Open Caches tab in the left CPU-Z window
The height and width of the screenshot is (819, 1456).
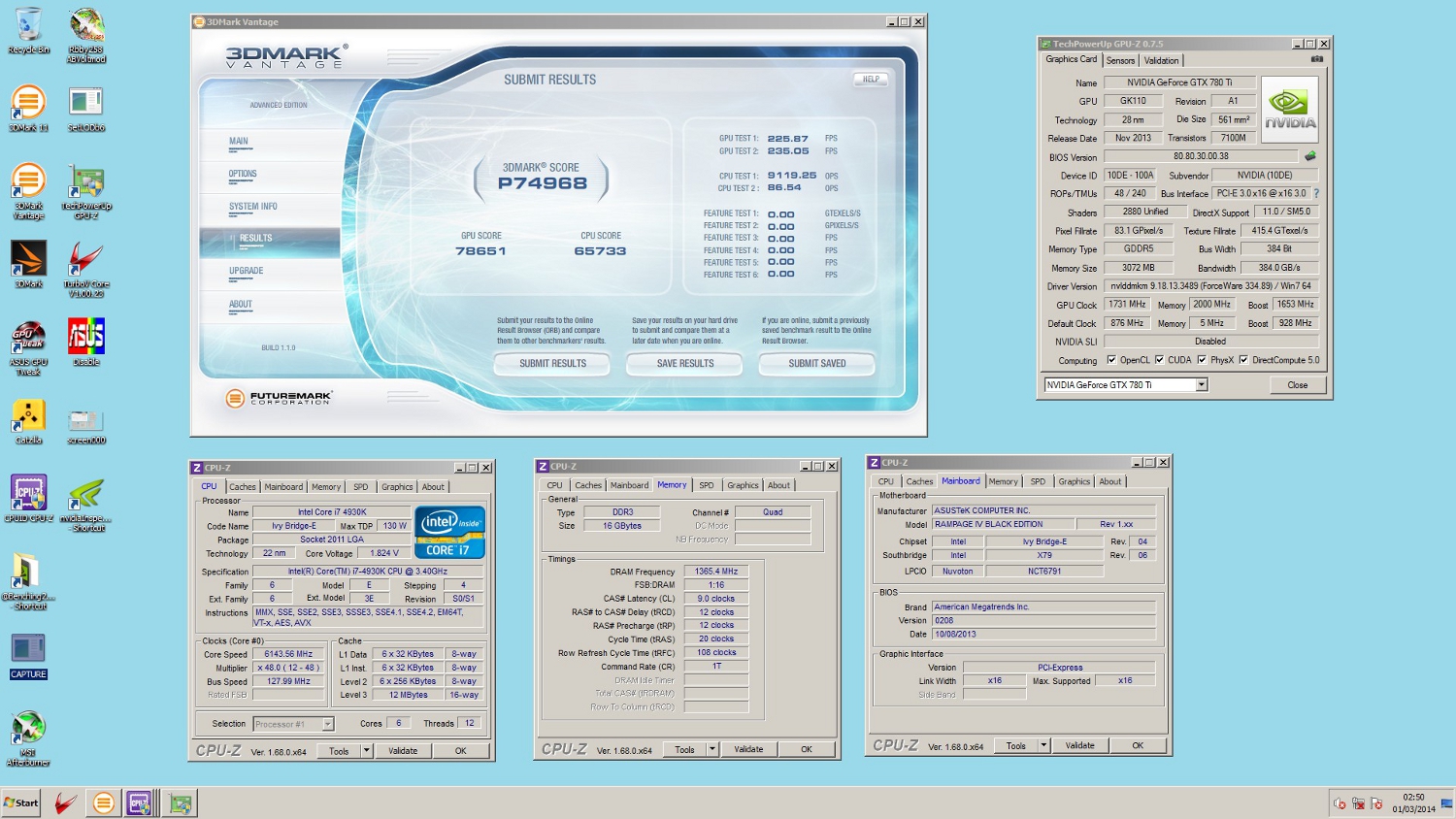[x=243, y=487]
